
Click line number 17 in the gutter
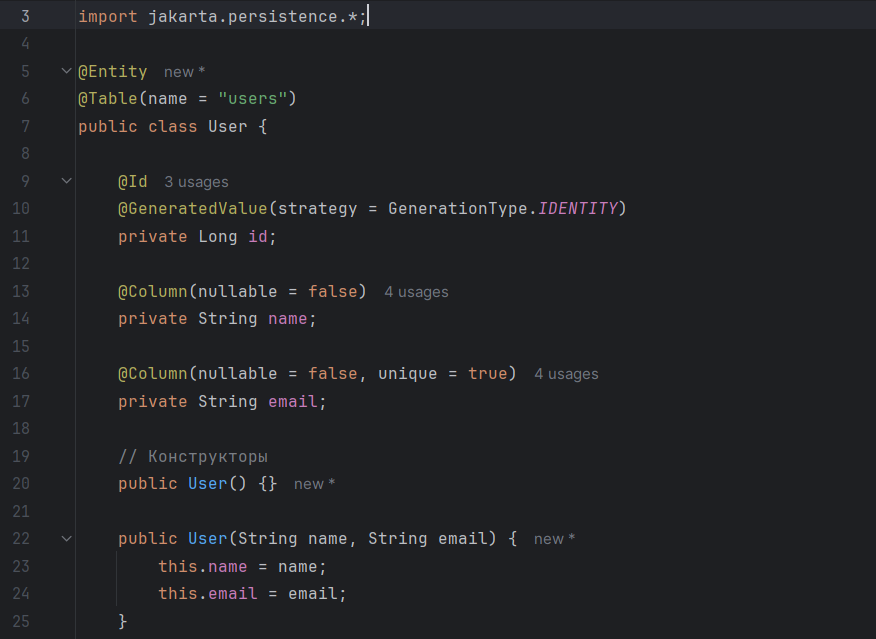click(x=21, y=401)
